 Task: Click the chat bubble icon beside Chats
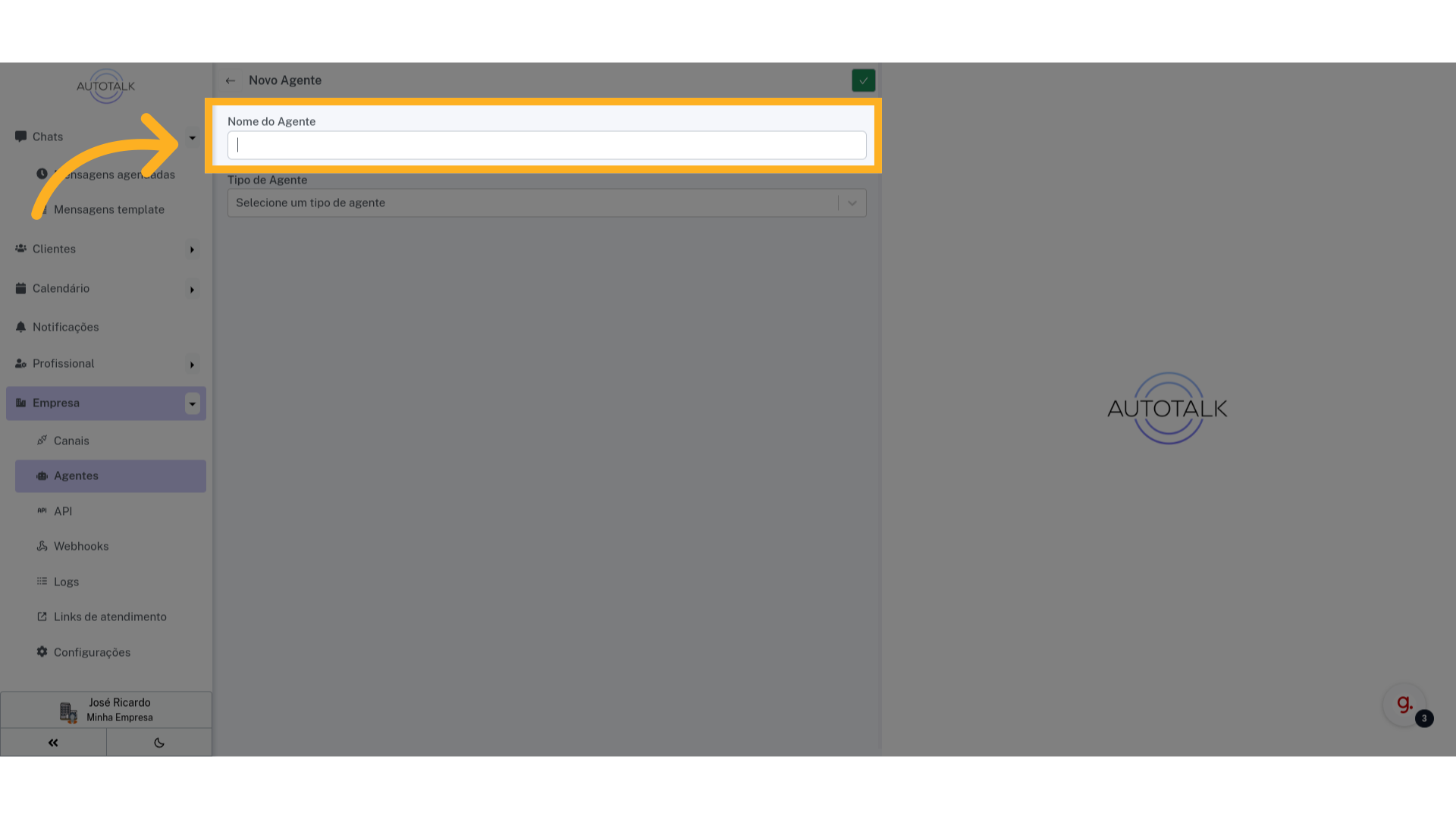pyautogui.click(x=20, y=136)
